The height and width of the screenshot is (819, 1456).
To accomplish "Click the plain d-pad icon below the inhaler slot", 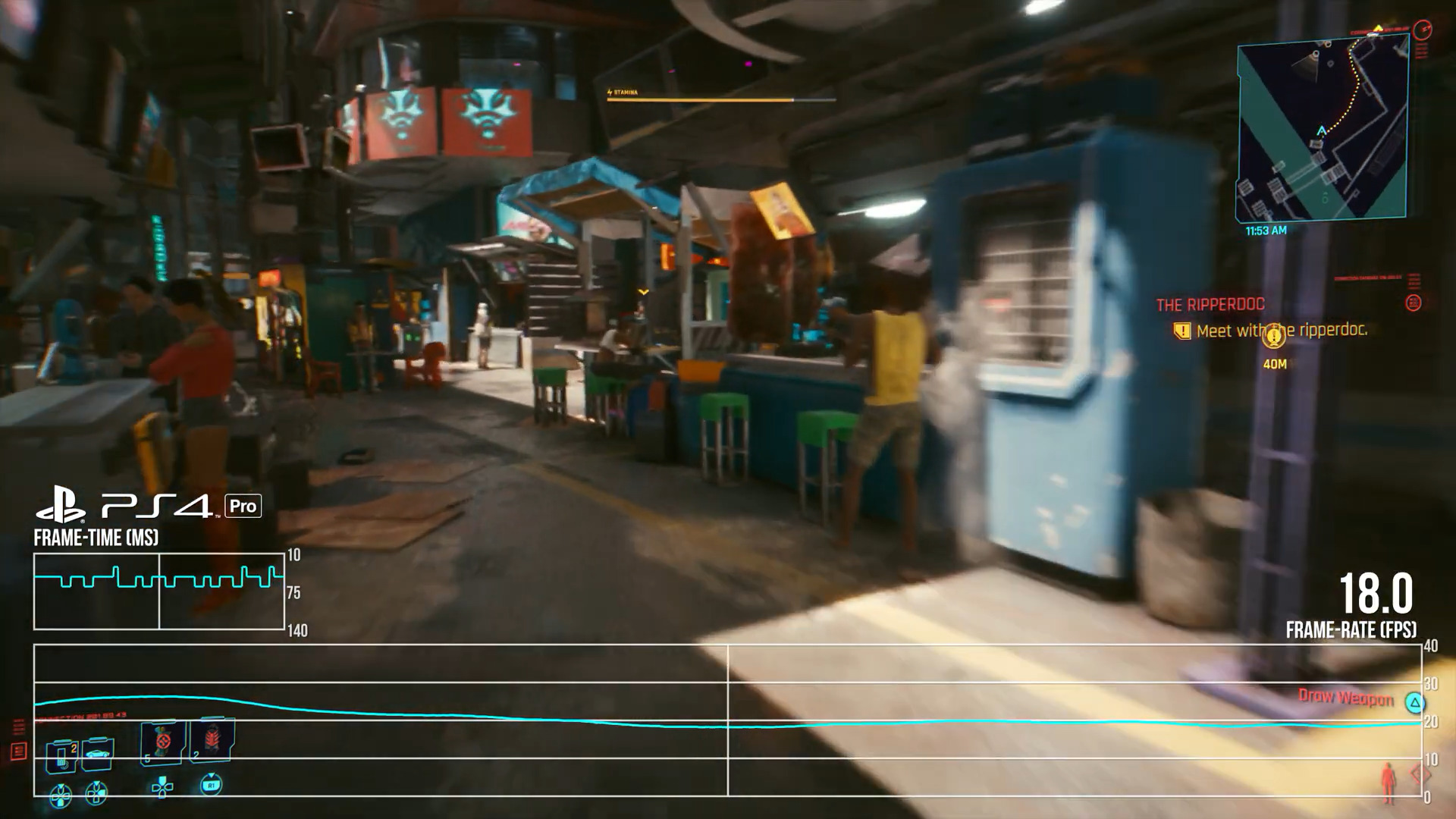I will tap(162, 787).
